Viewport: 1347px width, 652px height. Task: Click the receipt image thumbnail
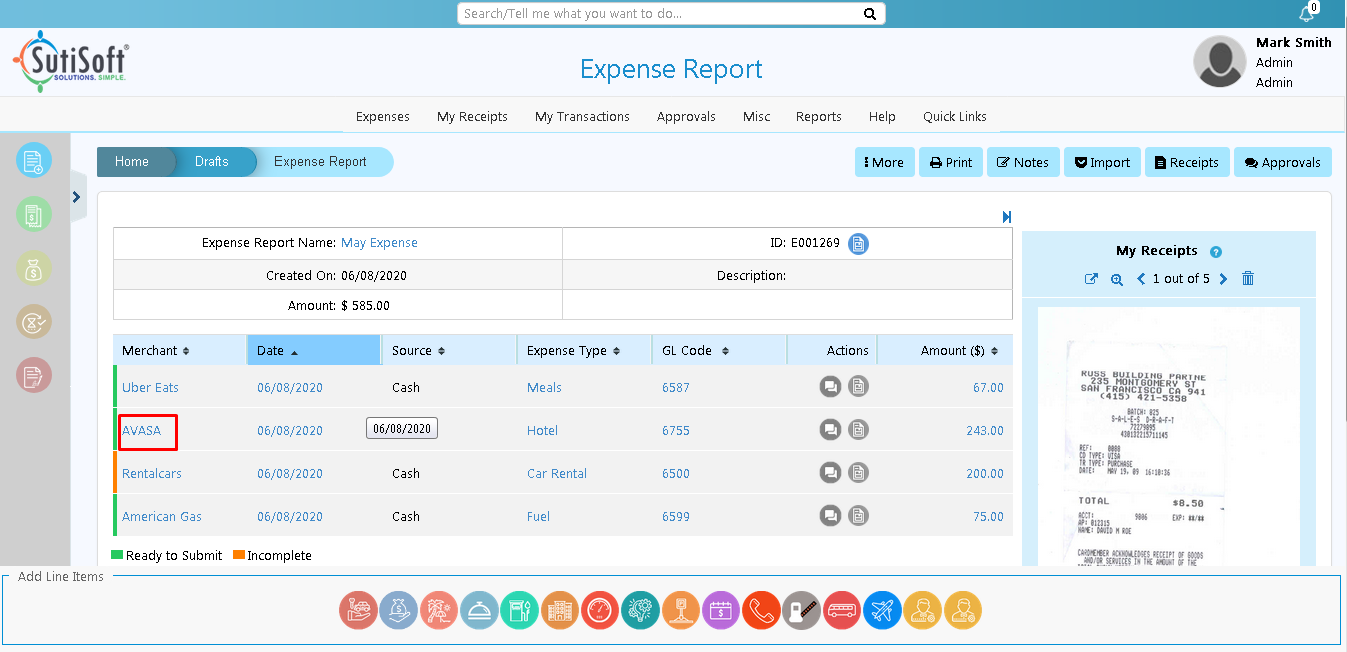point(1169,436)
